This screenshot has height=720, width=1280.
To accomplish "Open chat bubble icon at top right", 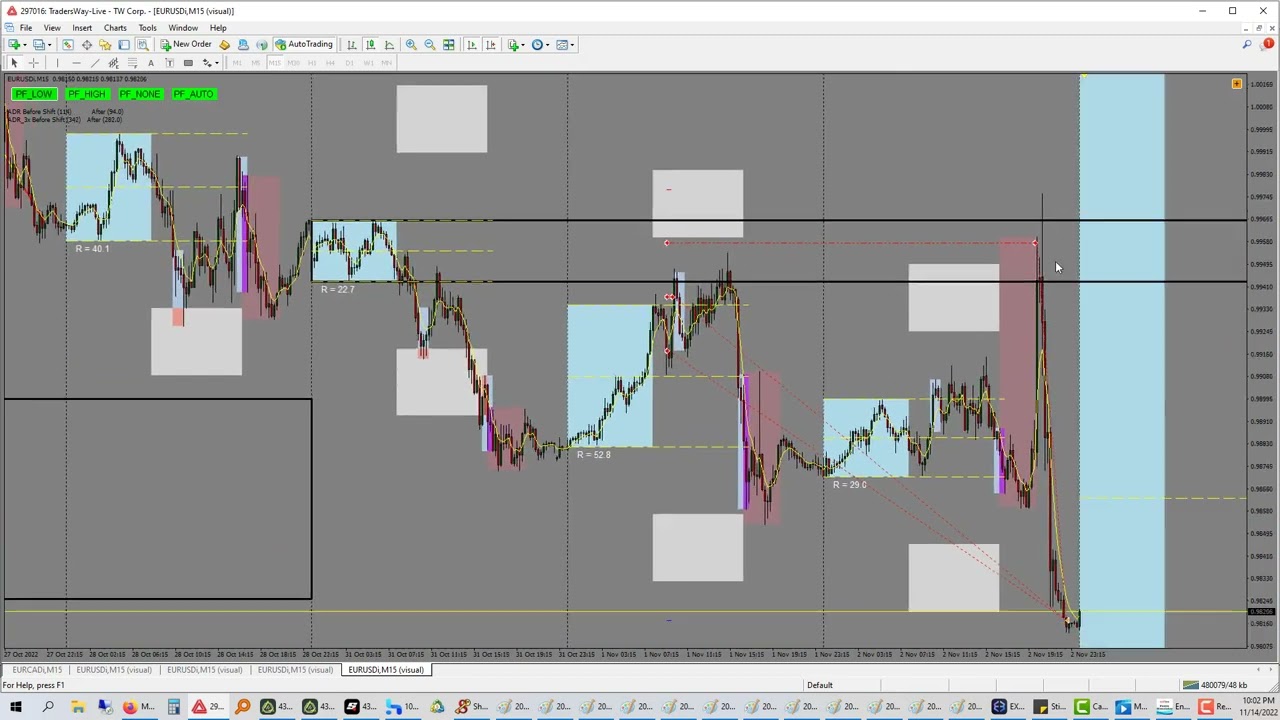I will tap(1268, 44).
